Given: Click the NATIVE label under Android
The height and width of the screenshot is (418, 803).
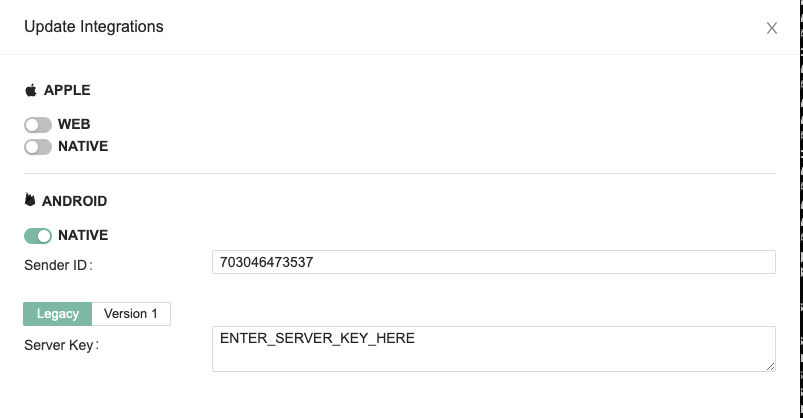Looking at the screenshot, I should [83, 236].
